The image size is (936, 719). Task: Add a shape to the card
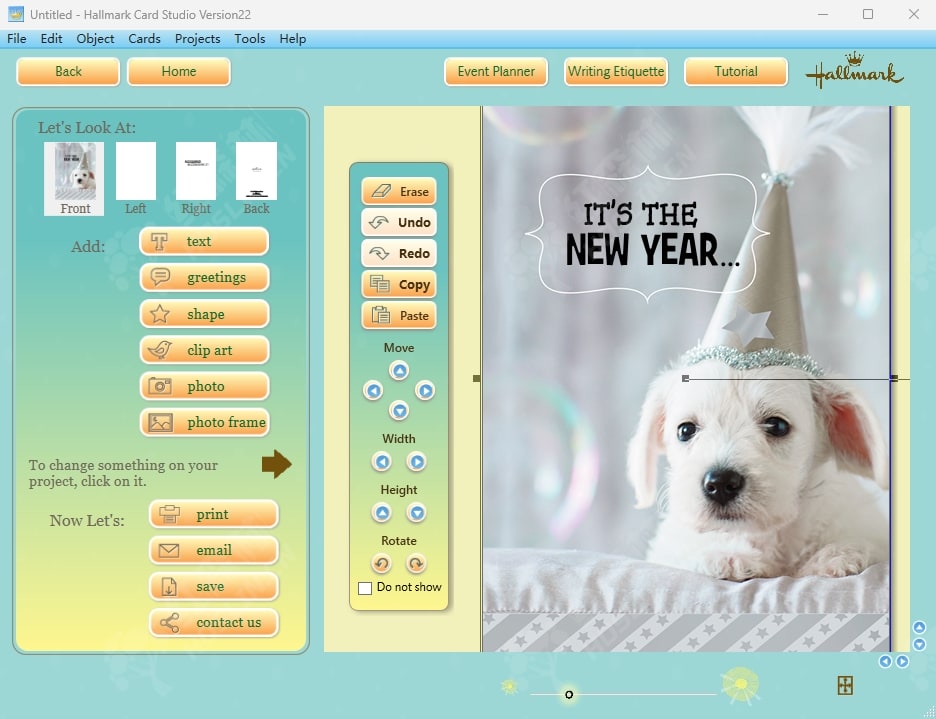click(x=204, y=314)
